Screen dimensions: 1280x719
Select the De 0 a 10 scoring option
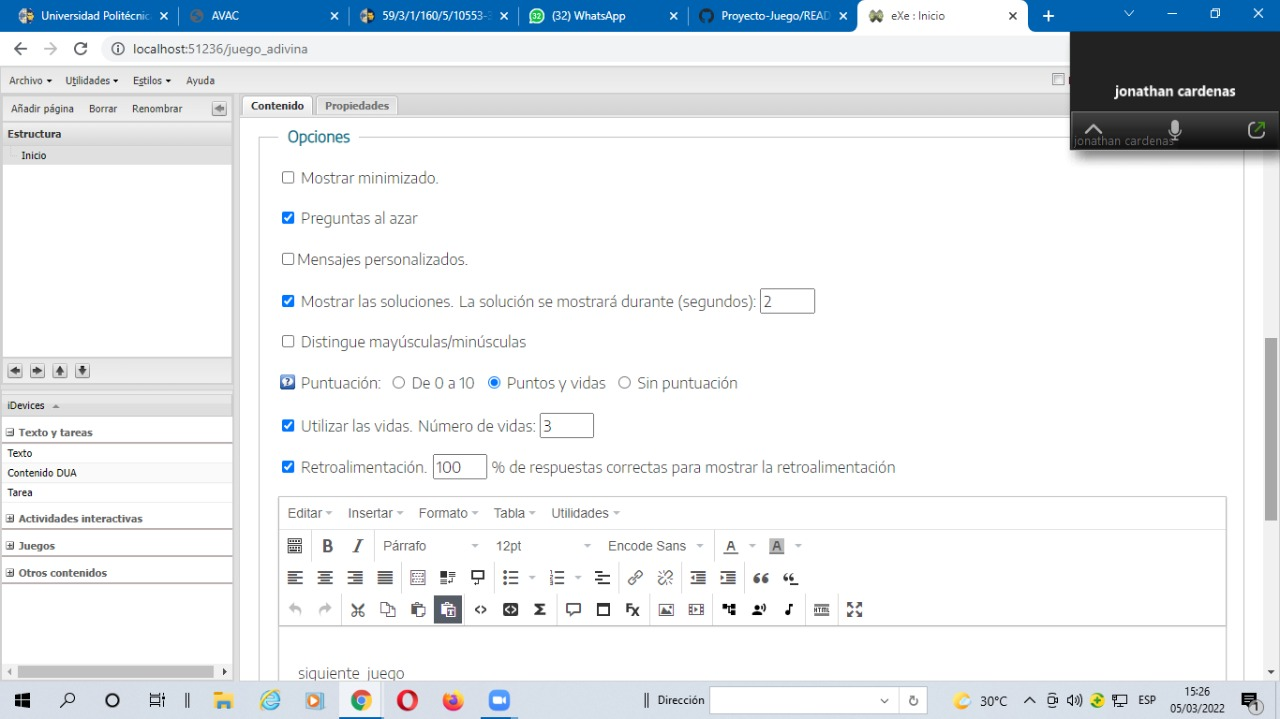tap(399, 382)
